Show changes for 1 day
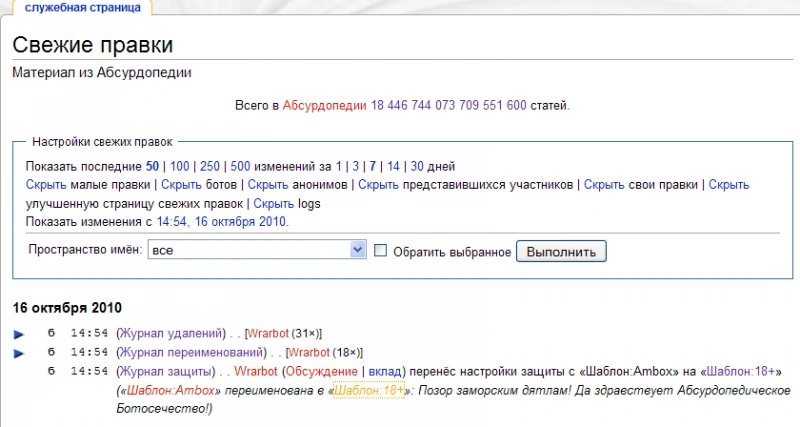Image resolution: width=800 pixels, height=427 pixels. (338, 166)
